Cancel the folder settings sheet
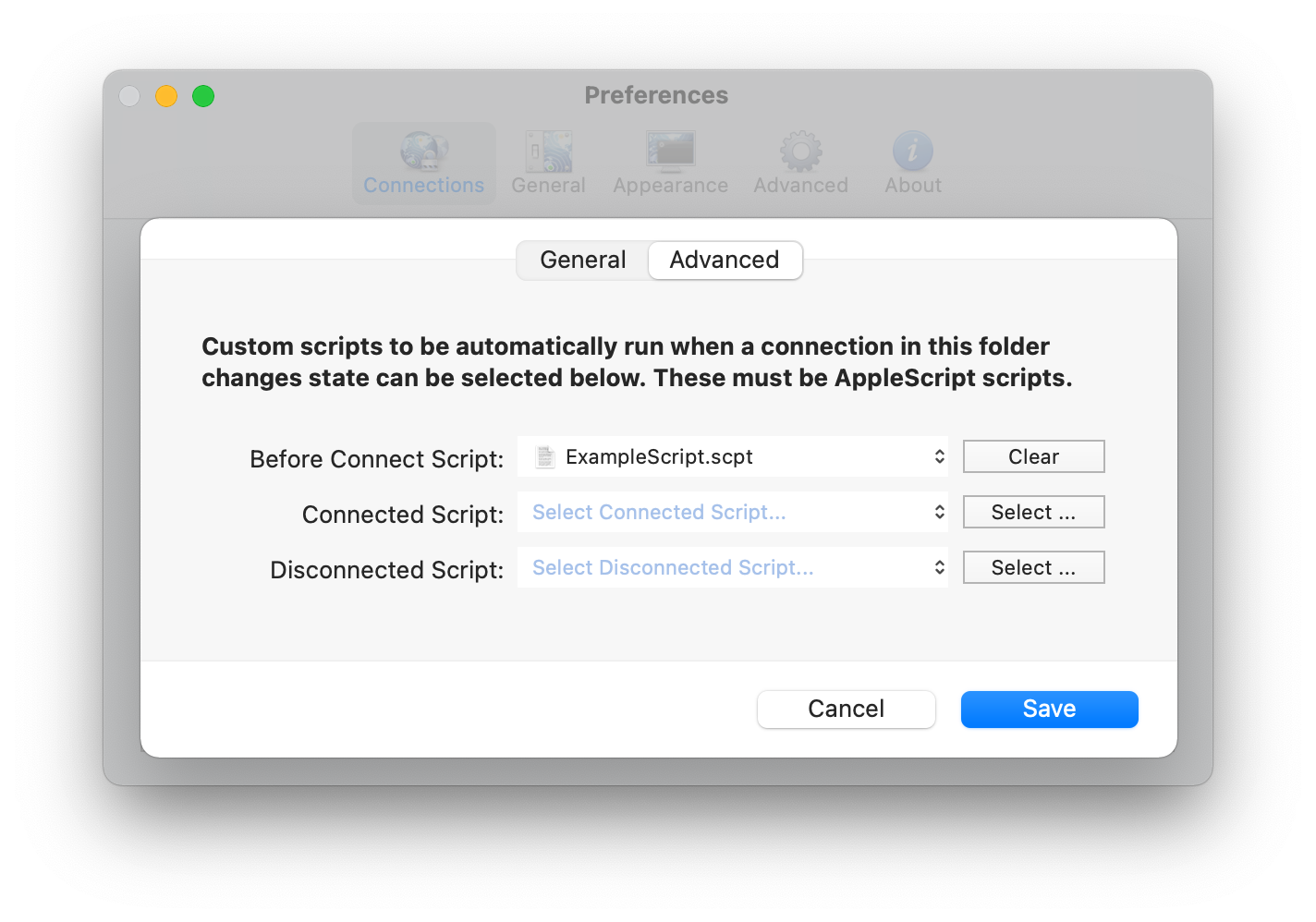 point(847,709)
